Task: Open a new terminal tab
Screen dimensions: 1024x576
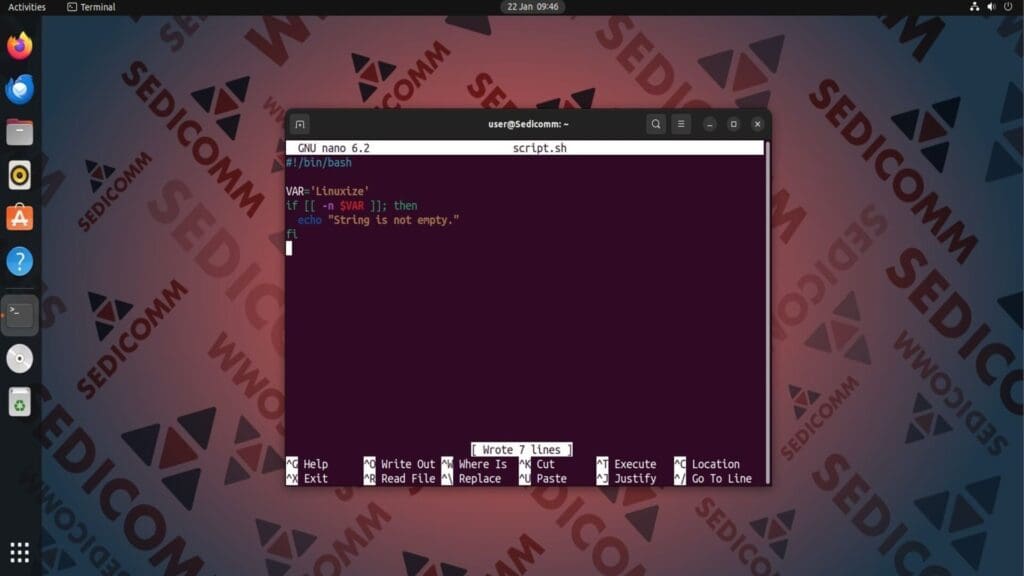Action: (300, 124)
